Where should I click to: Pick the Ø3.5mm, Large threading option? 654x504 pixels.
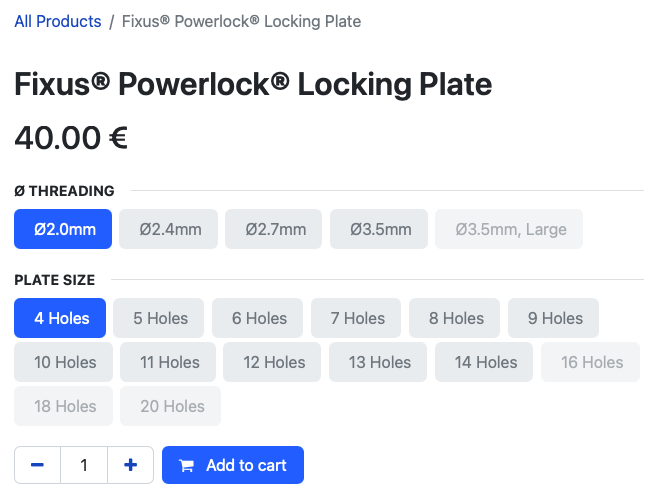coord(509,229)
